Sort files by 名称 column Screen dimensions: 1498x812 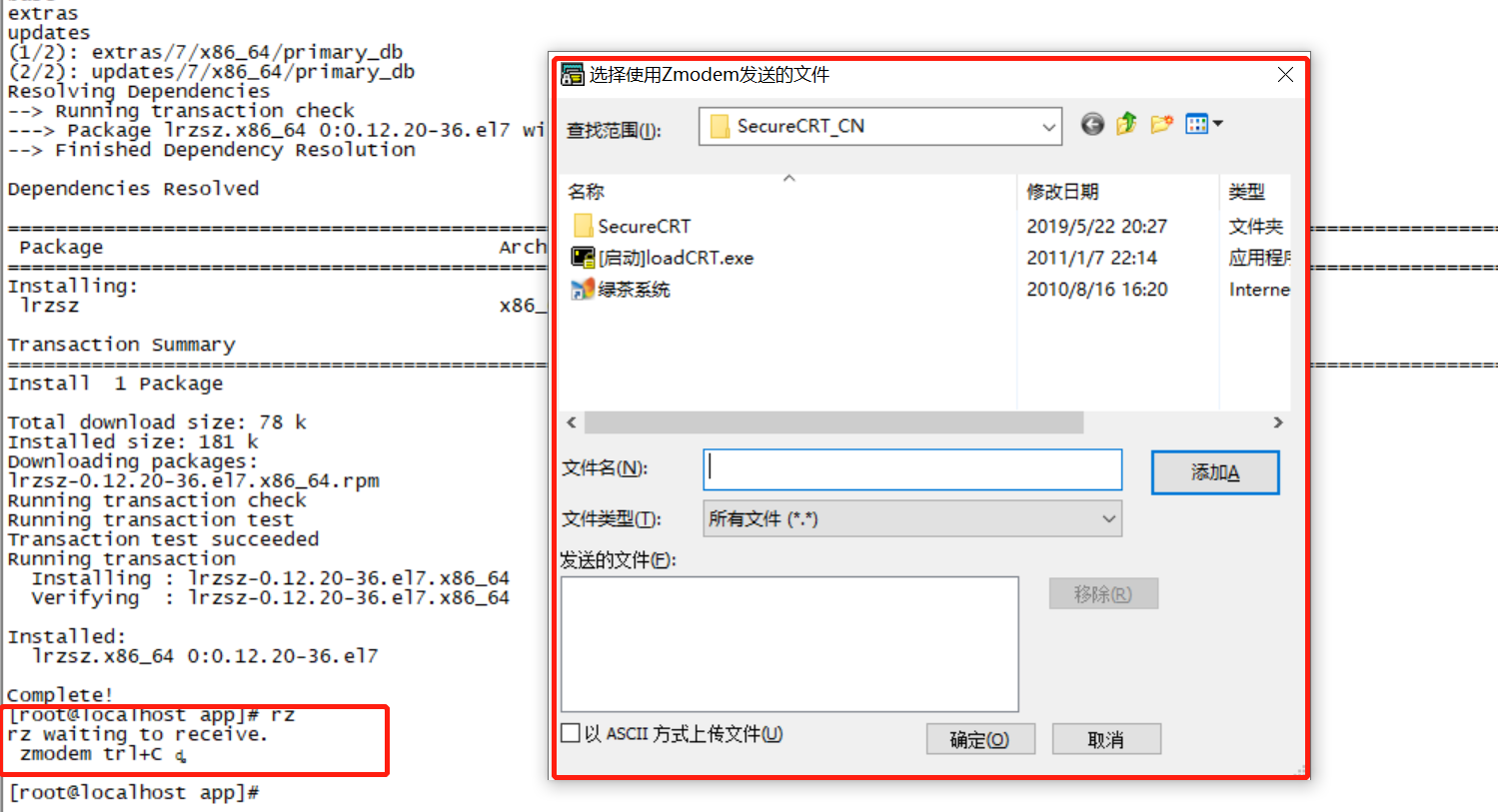587,192
